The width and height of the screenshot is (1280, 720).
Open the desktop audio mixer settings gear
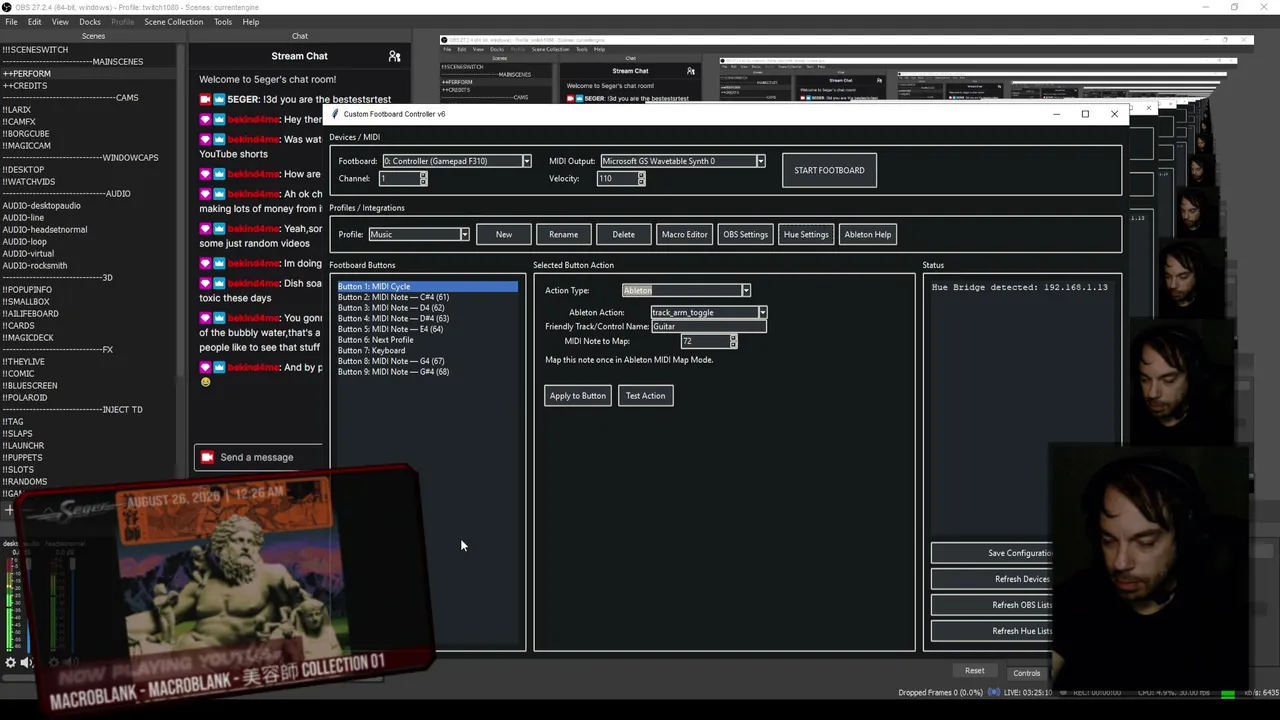point(11,662)
